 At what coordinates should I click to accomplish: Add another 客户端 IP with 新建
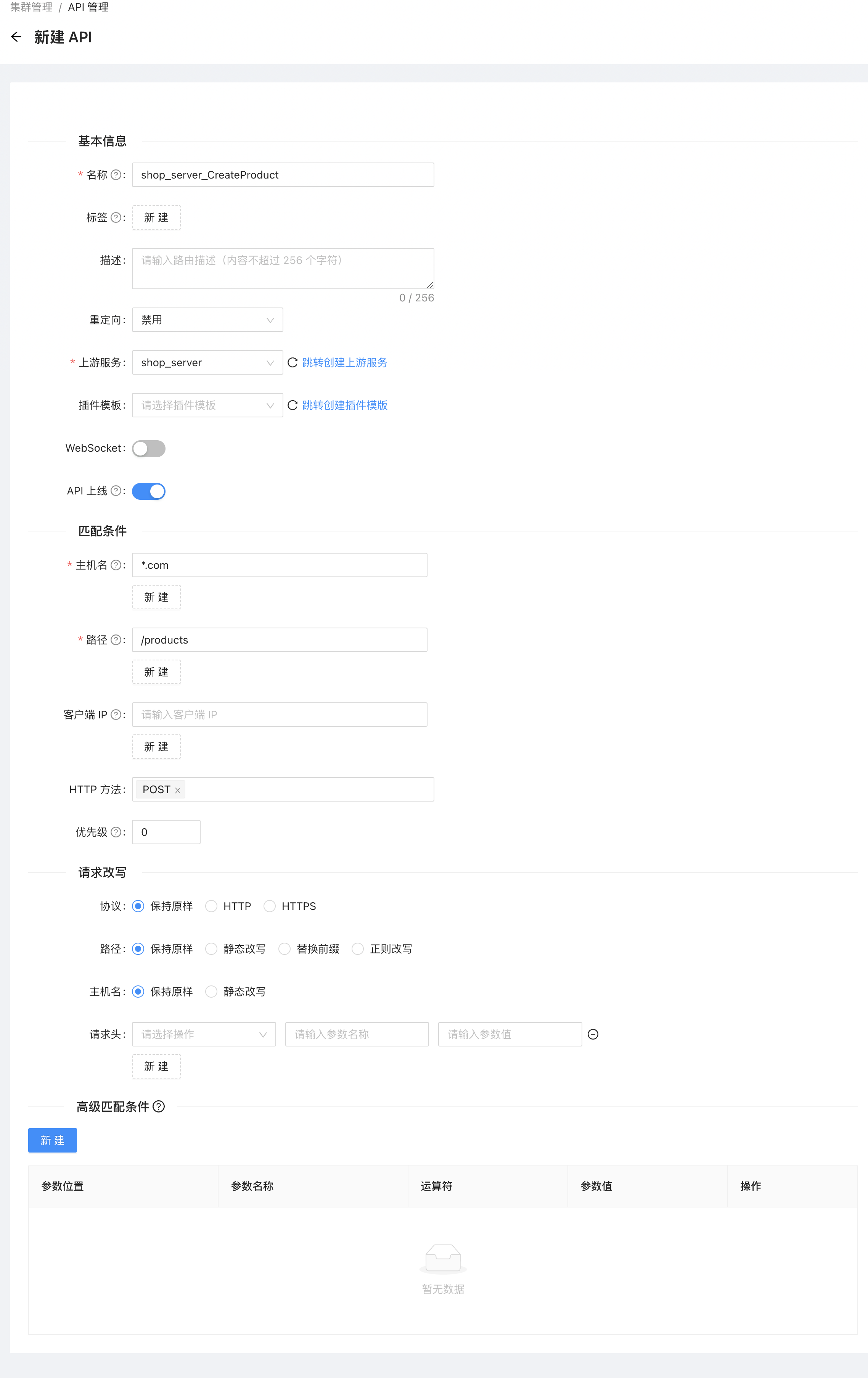click(156, 747)
